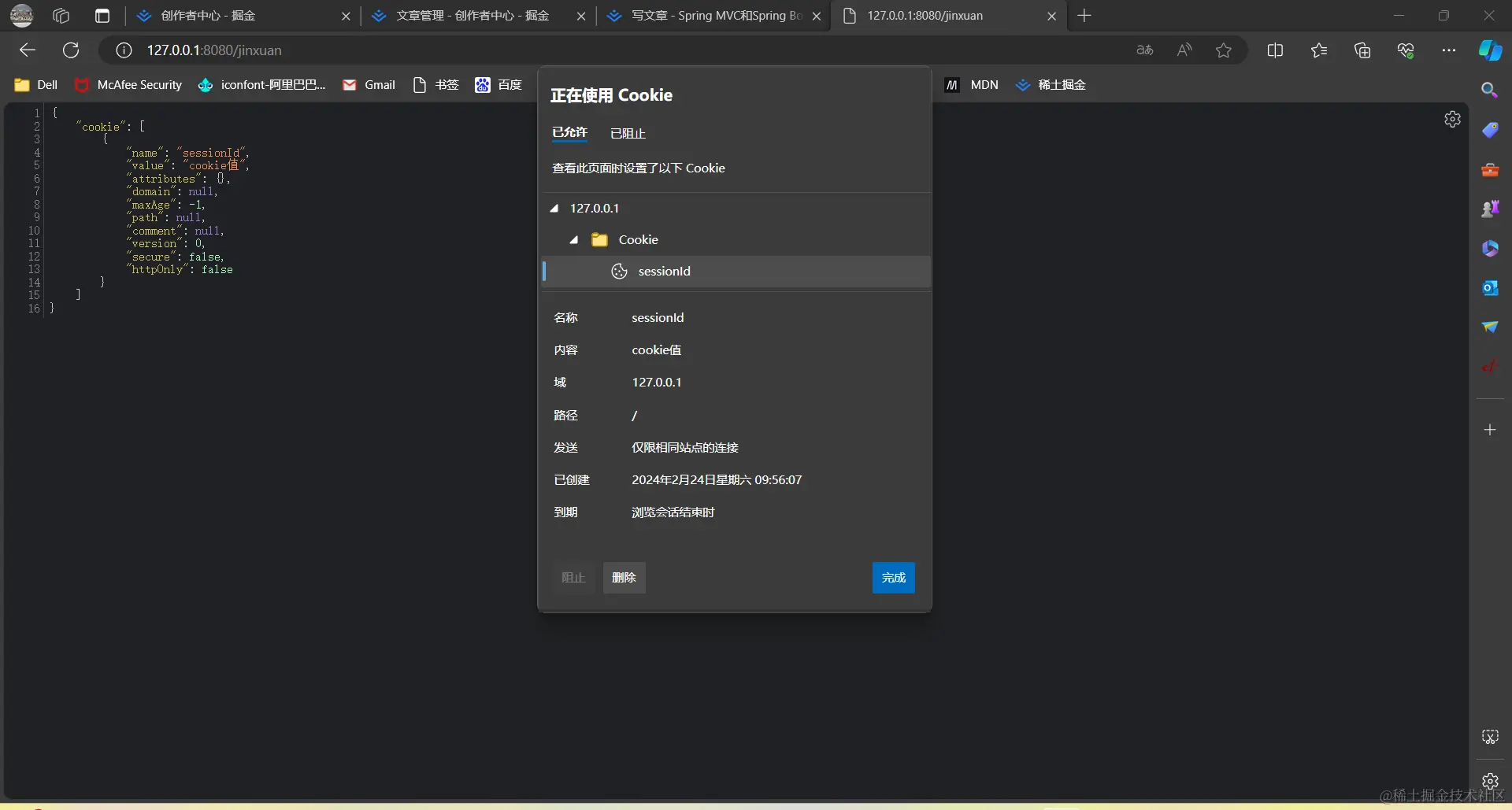Open browser essentials heart icon
The image size is (1512, 810).
pyautogui.click(x=1406, y=50)
